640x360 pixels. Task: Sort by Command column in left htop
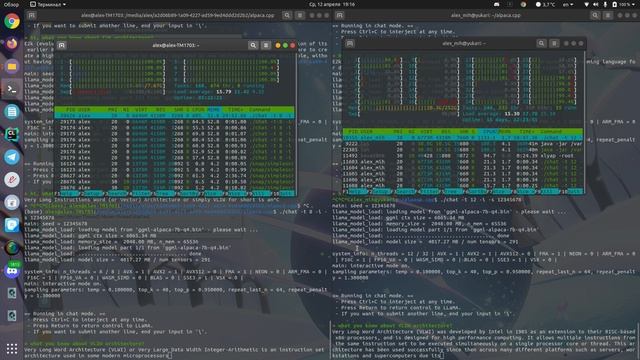coord(260,109)
